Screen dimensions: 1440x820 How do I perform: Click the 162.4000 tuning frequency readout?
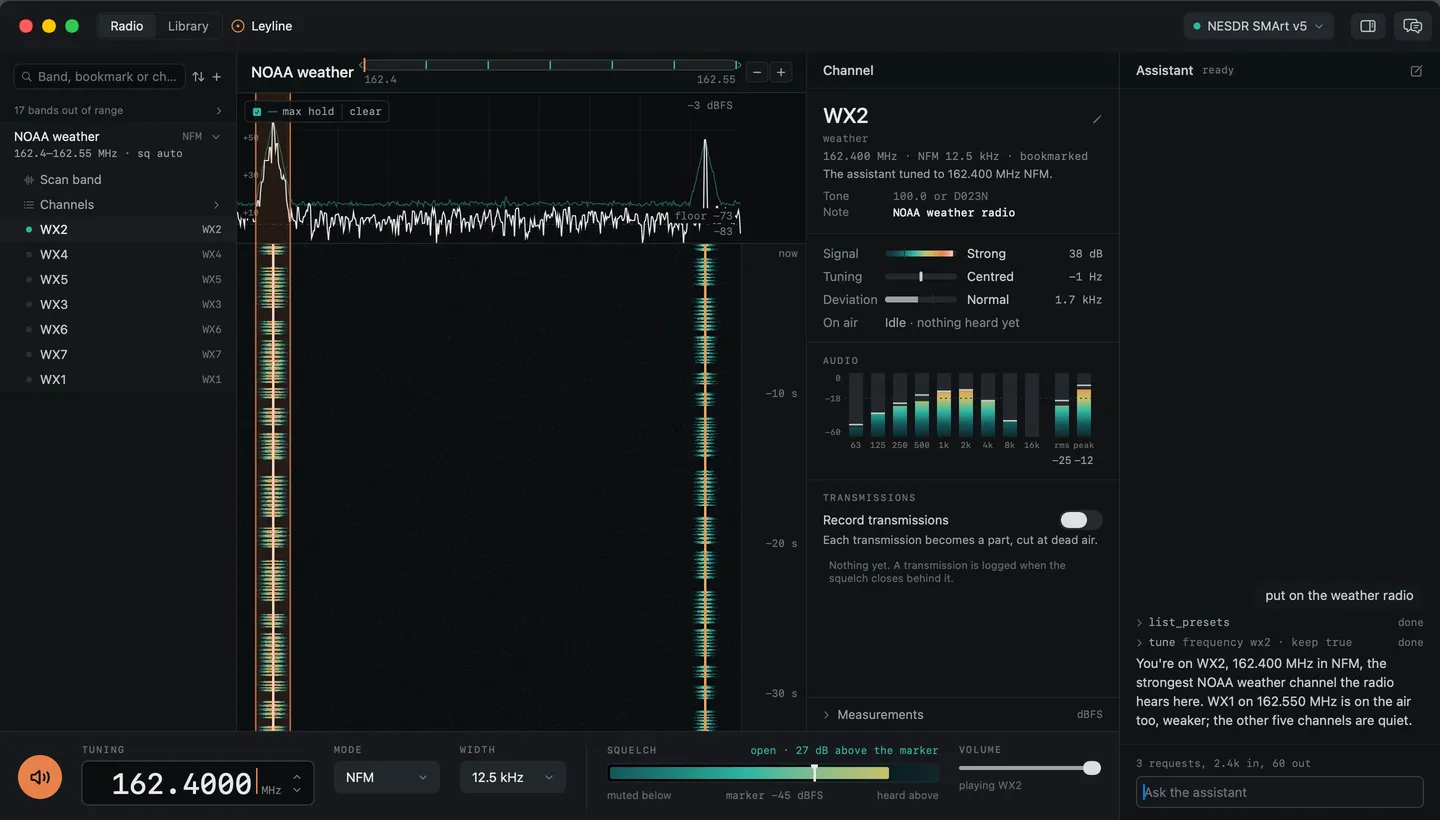(x=181, y=784)
